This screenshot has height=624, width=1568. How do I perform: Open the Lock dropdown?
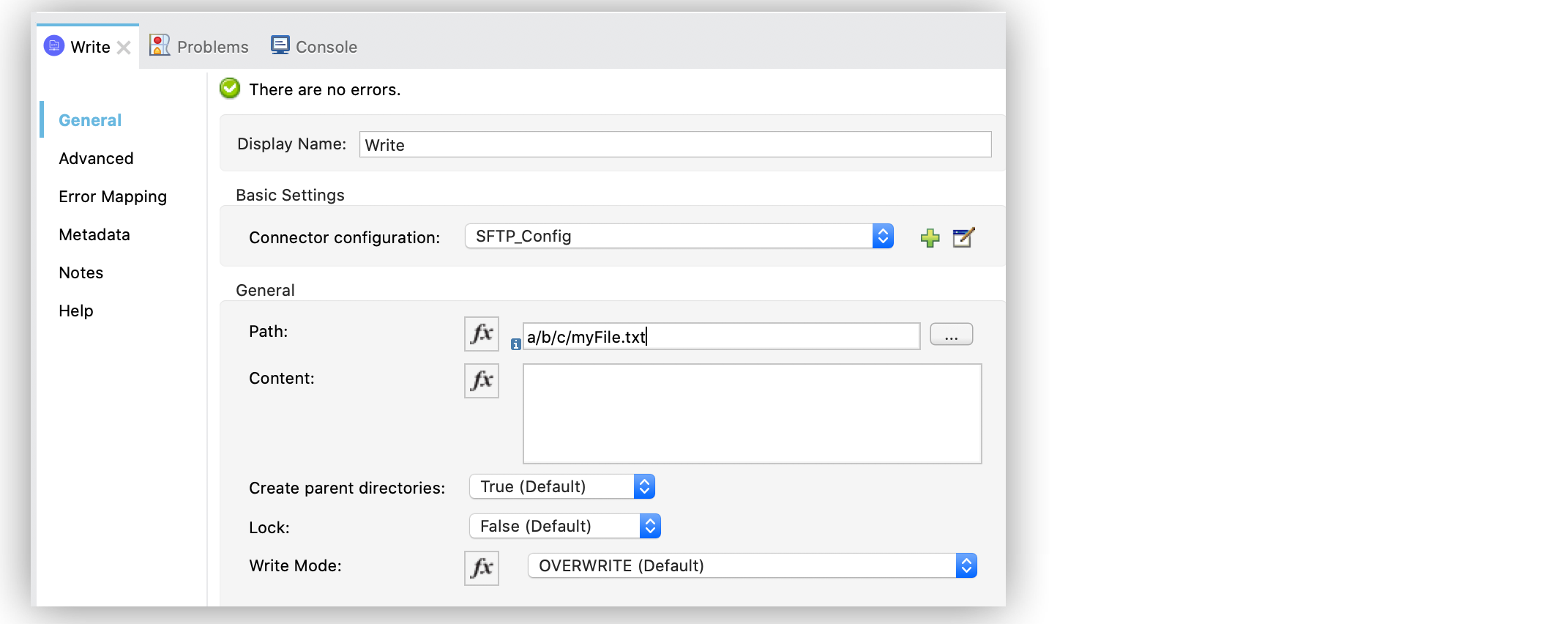click(x=649, y=526)
